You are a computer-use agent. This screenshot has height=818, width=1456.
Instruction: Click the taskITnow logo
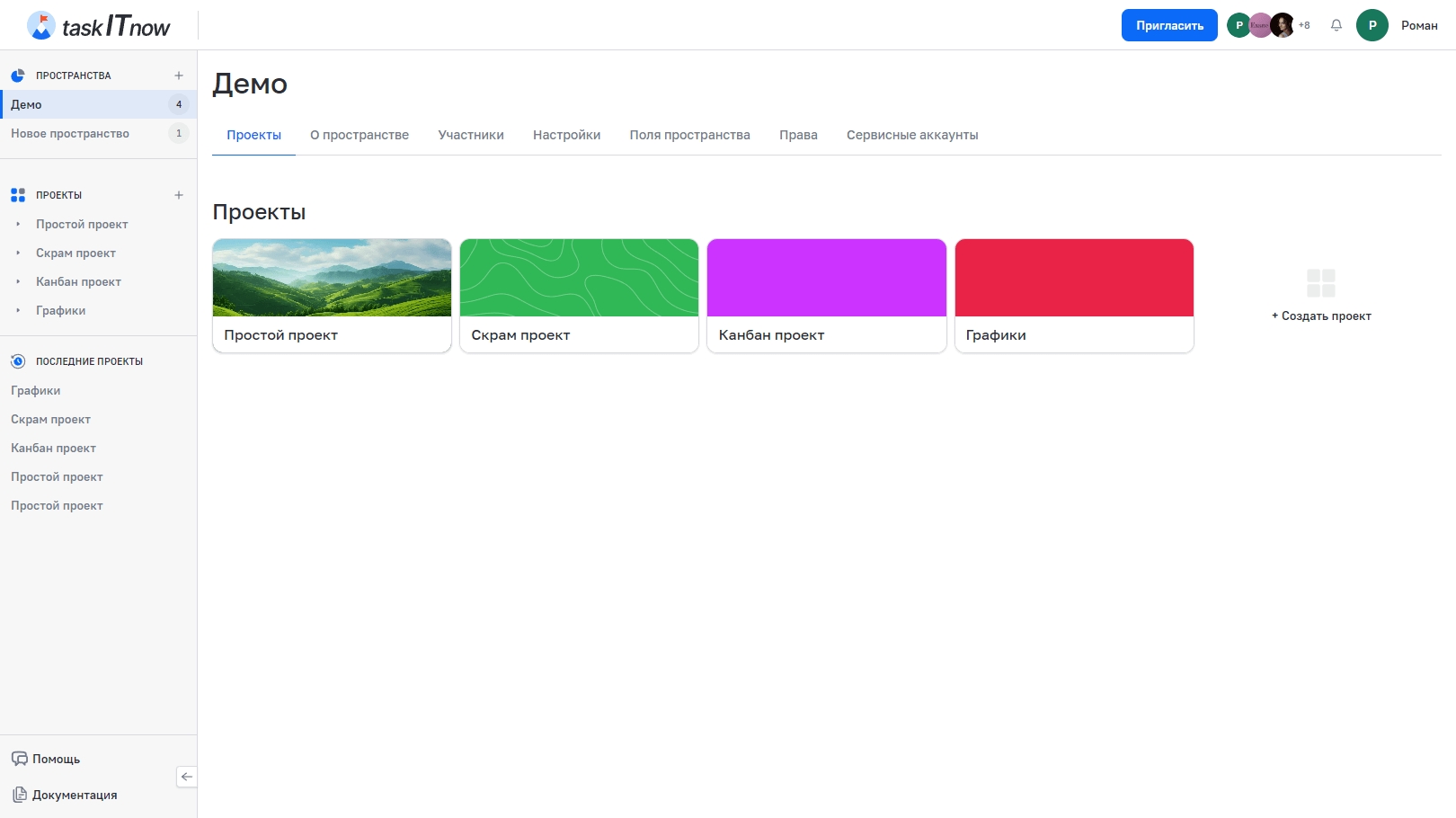coord(99,26)
